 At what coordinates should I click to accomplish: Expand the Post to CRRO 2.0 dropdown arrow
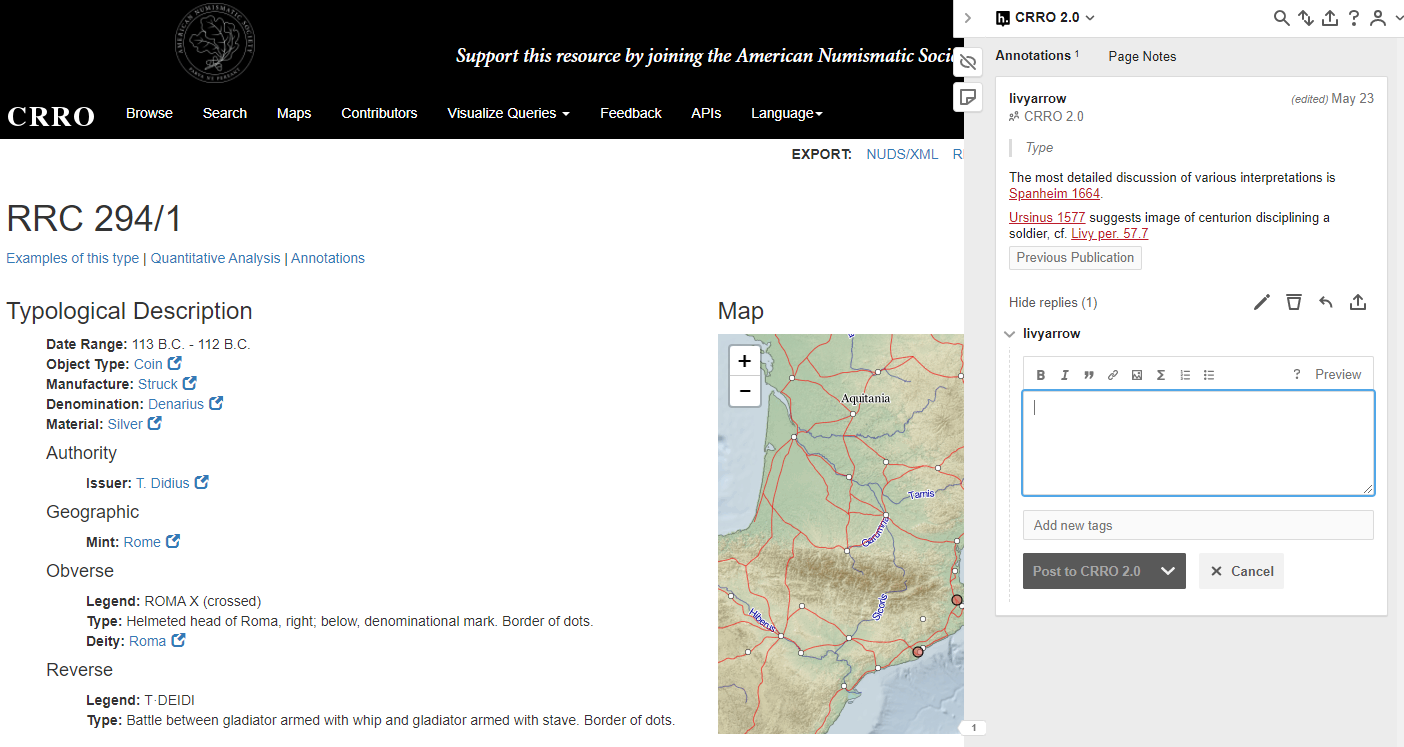(x=1167, y=571)
